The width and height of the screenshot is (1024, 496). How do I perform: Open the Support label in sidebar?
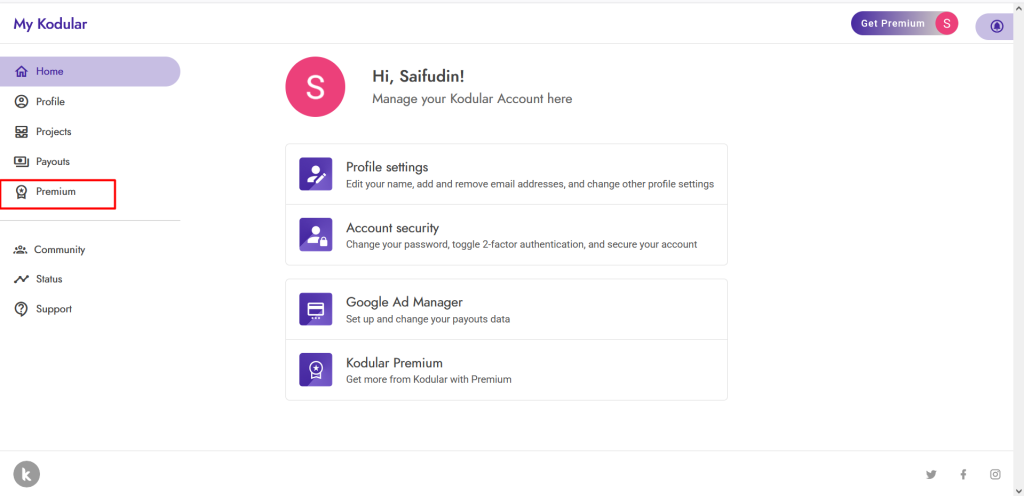coord(54,309)
